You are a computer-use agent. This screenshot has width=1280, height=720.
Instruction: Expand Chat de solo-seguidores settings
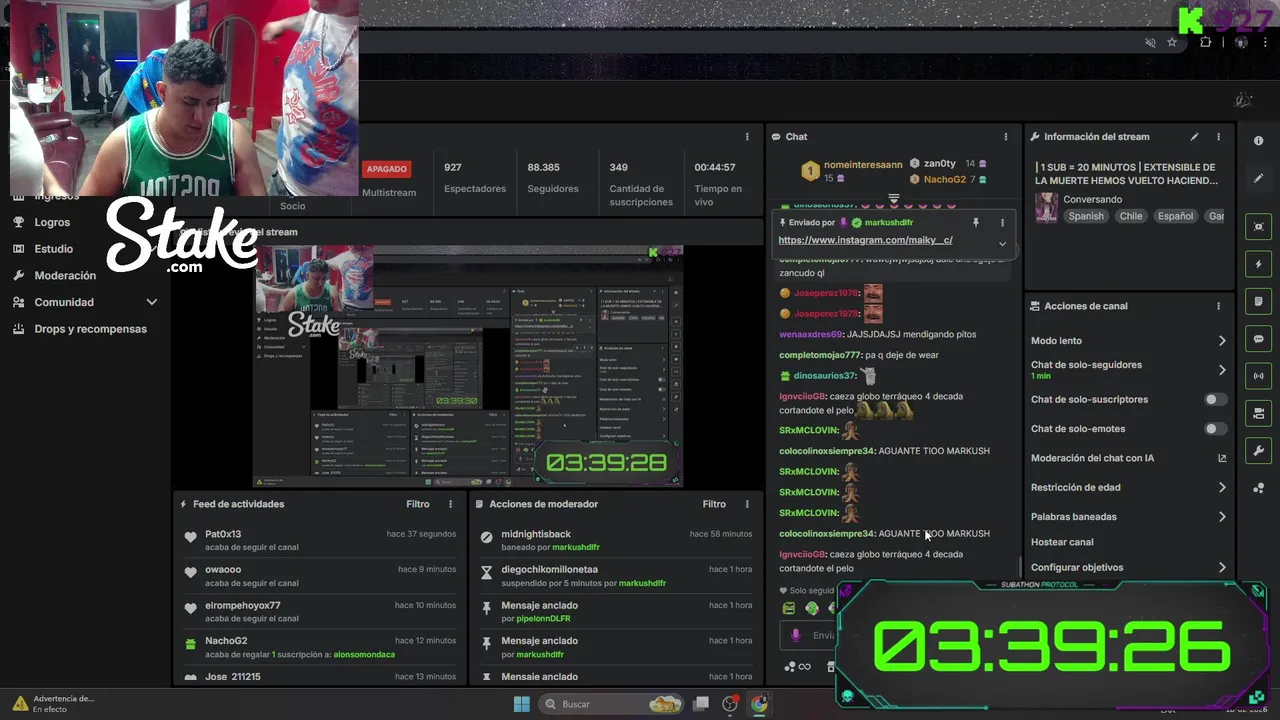[1222, 370]
